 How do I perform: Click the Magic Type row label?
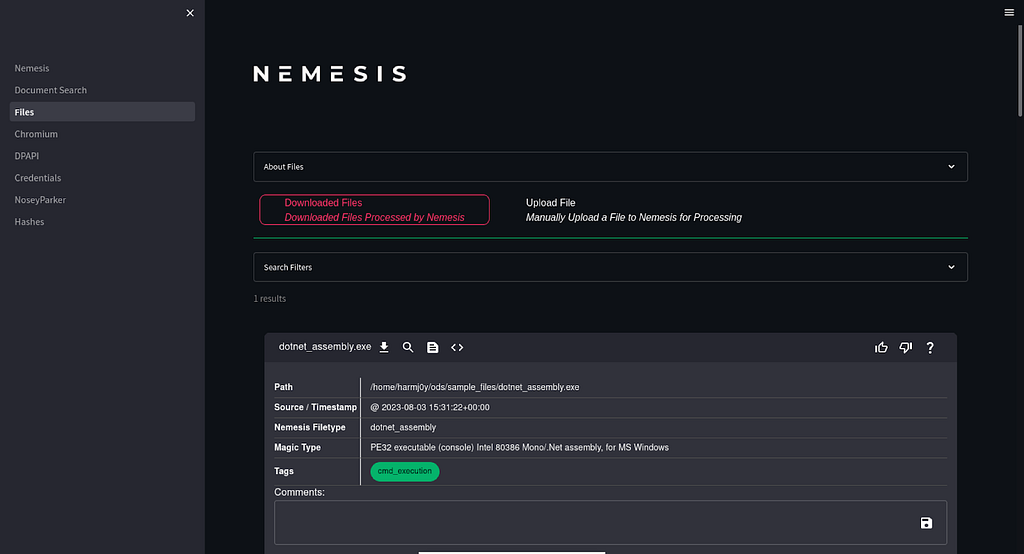coord(297,448)
